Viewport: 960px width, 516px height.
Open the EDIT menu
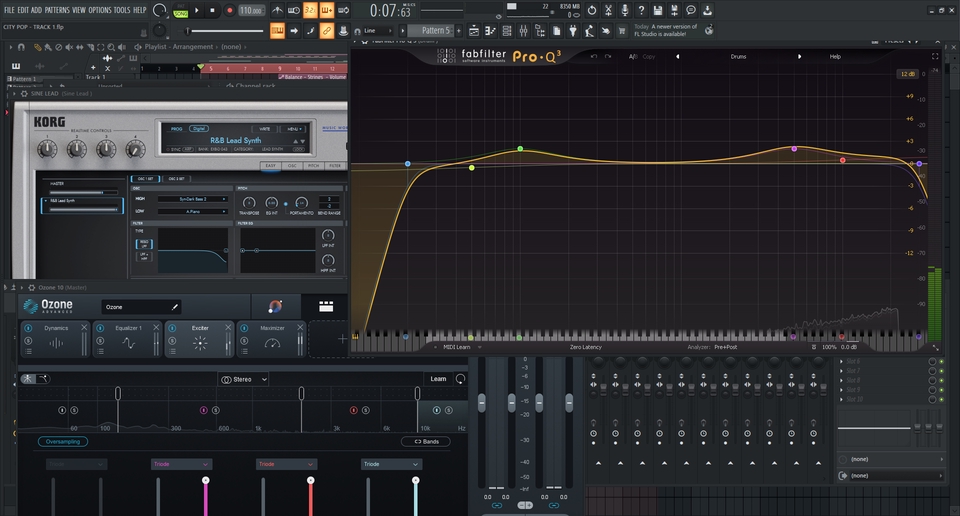[x=23, y=10]
